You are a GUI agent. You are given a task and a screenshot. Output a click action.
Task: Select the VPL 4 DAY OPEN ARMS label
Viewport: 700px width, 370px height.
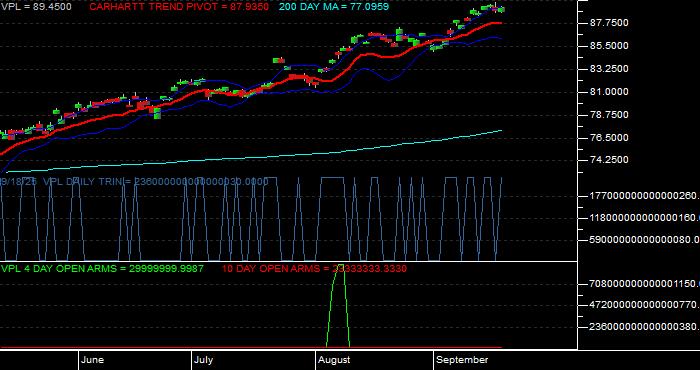[x=102, y=269]
